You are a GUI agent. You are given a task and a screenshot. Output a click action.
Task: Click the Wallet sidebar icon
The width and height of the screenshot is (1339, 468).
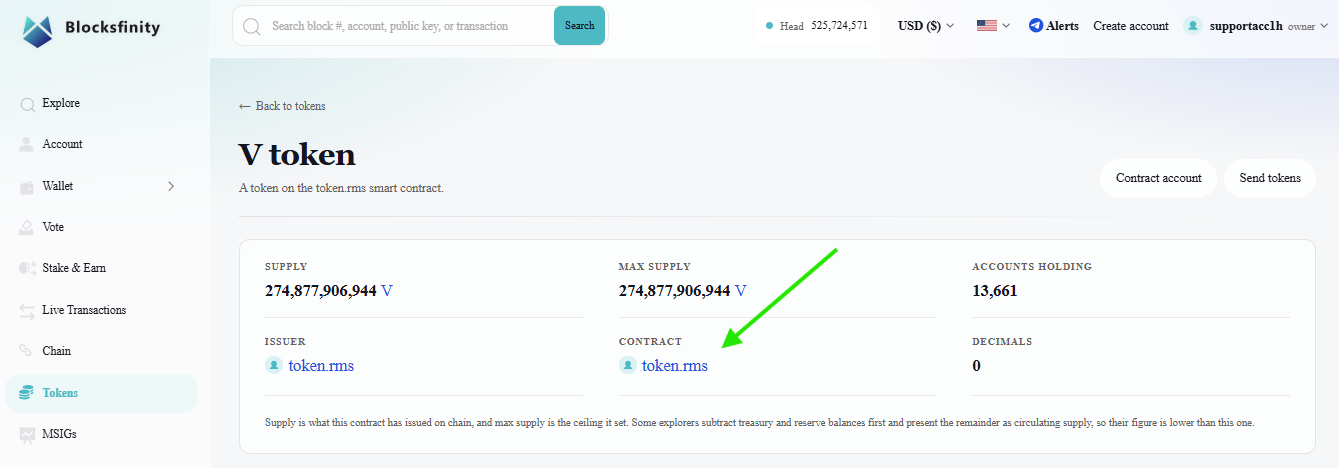(27, 187)
